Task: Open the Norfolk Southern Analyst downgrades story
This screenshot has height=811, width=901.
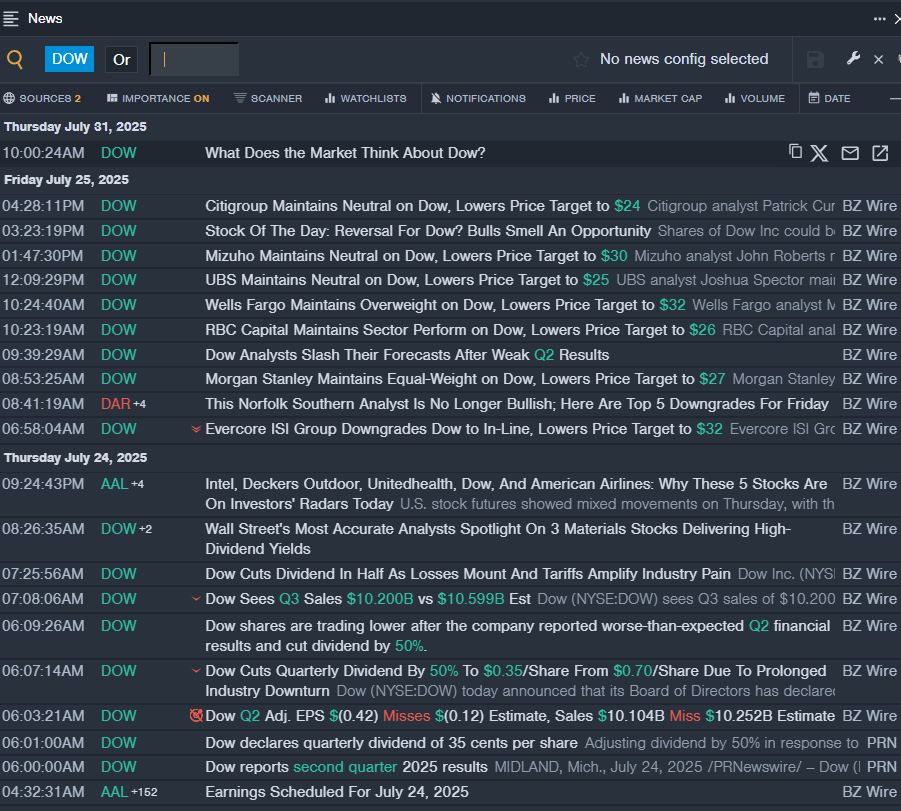Action: (x=517, y=404)
